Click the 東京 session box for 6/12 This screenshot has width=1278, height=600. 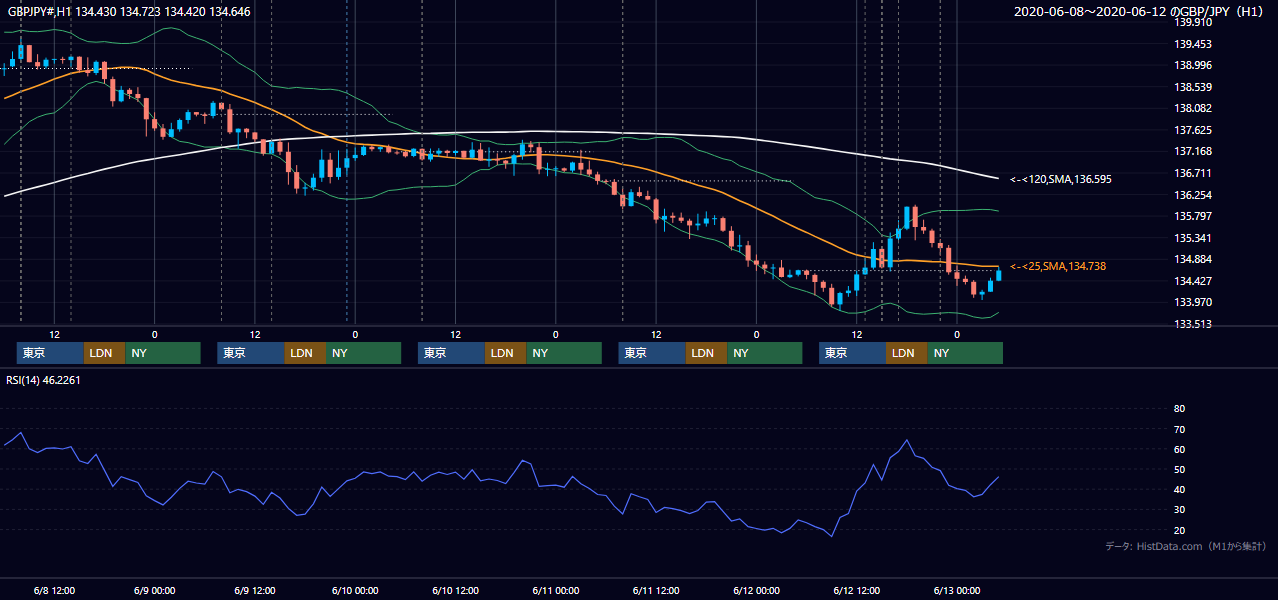coord(852,353)
